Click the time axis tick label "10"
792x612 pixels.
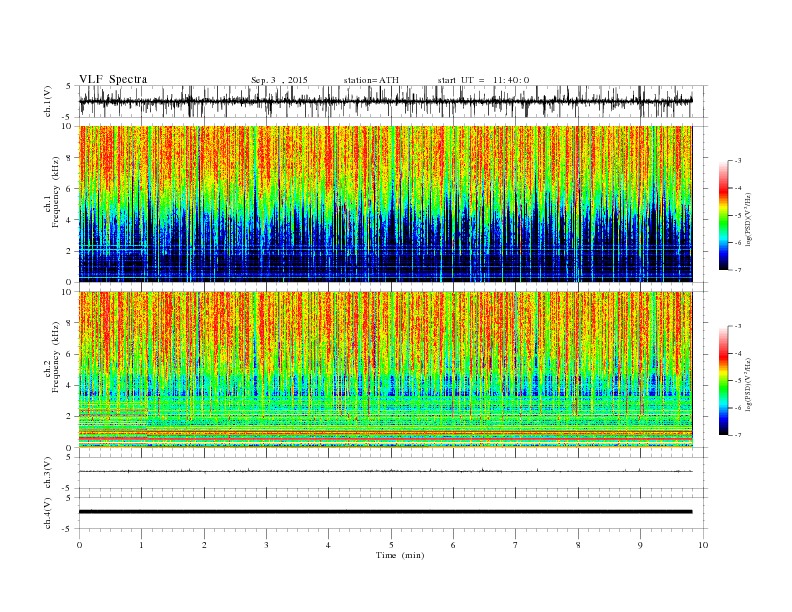(703, 545)
